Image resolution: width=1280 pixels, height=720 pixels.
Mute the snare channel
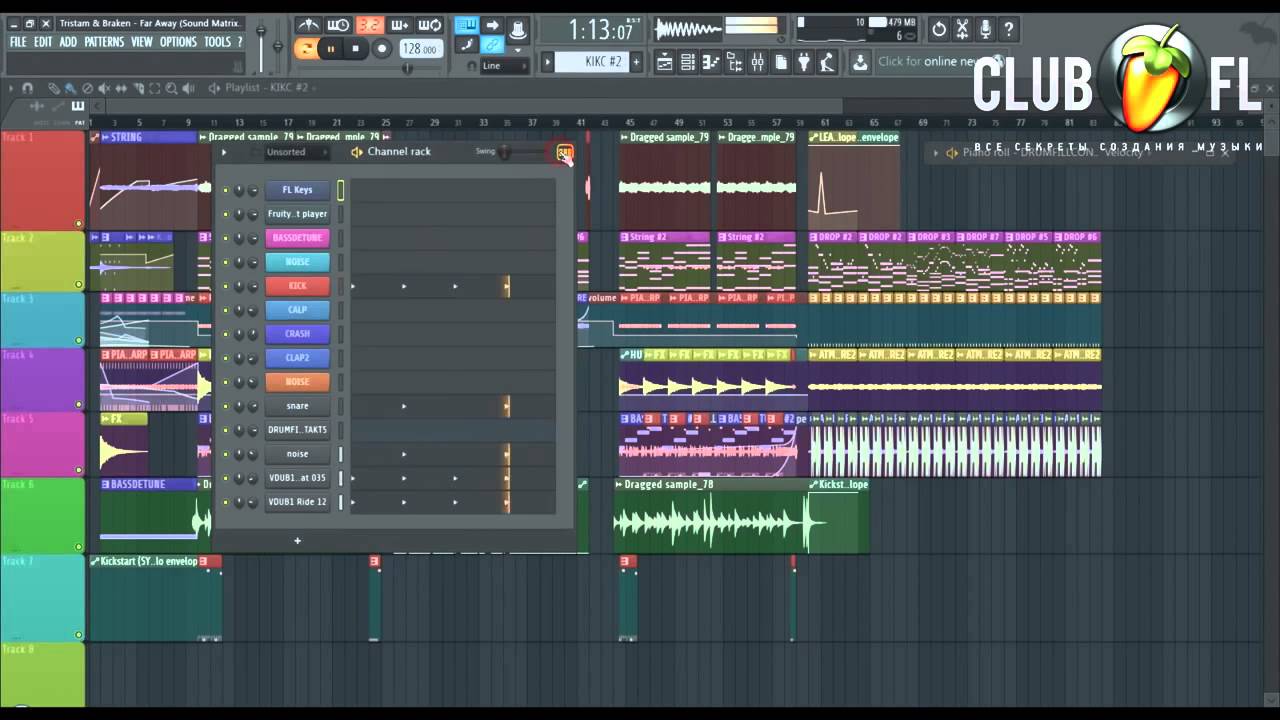tap(226, 406)
